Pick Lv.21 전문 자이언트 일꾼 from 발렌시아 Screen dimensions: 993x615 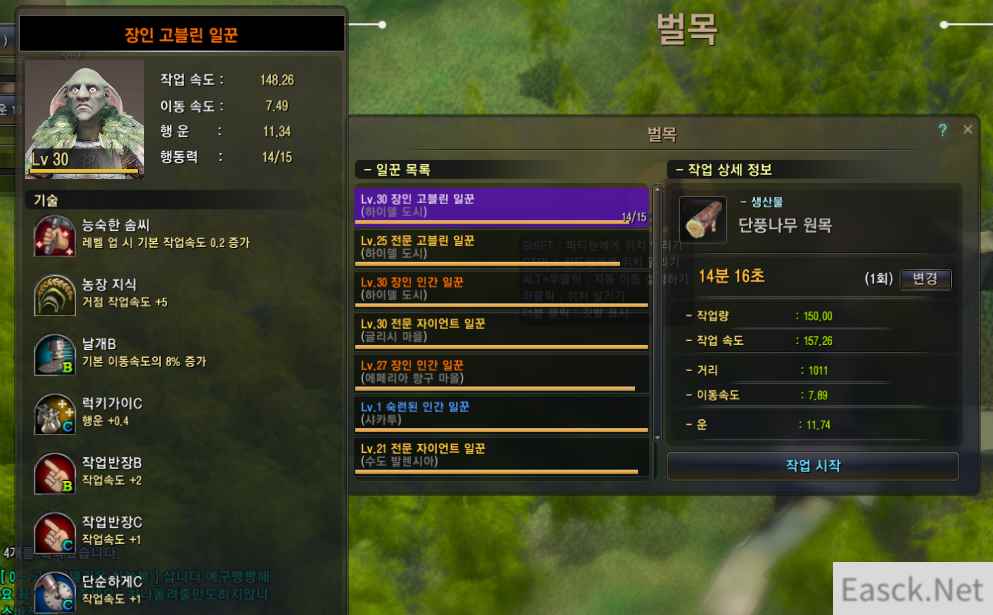[501, 455]
